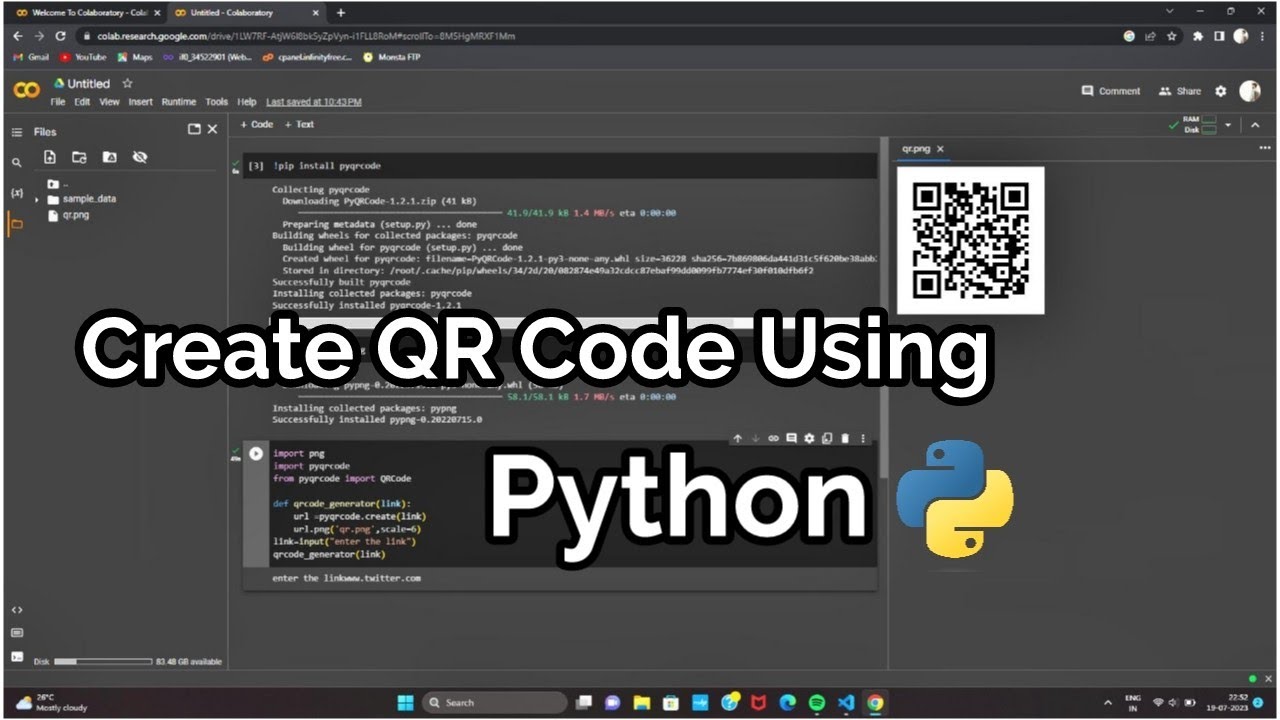Open the Command palette icon in sidebar
Screen dimensions: 1280x720
[x=17, y=633]
